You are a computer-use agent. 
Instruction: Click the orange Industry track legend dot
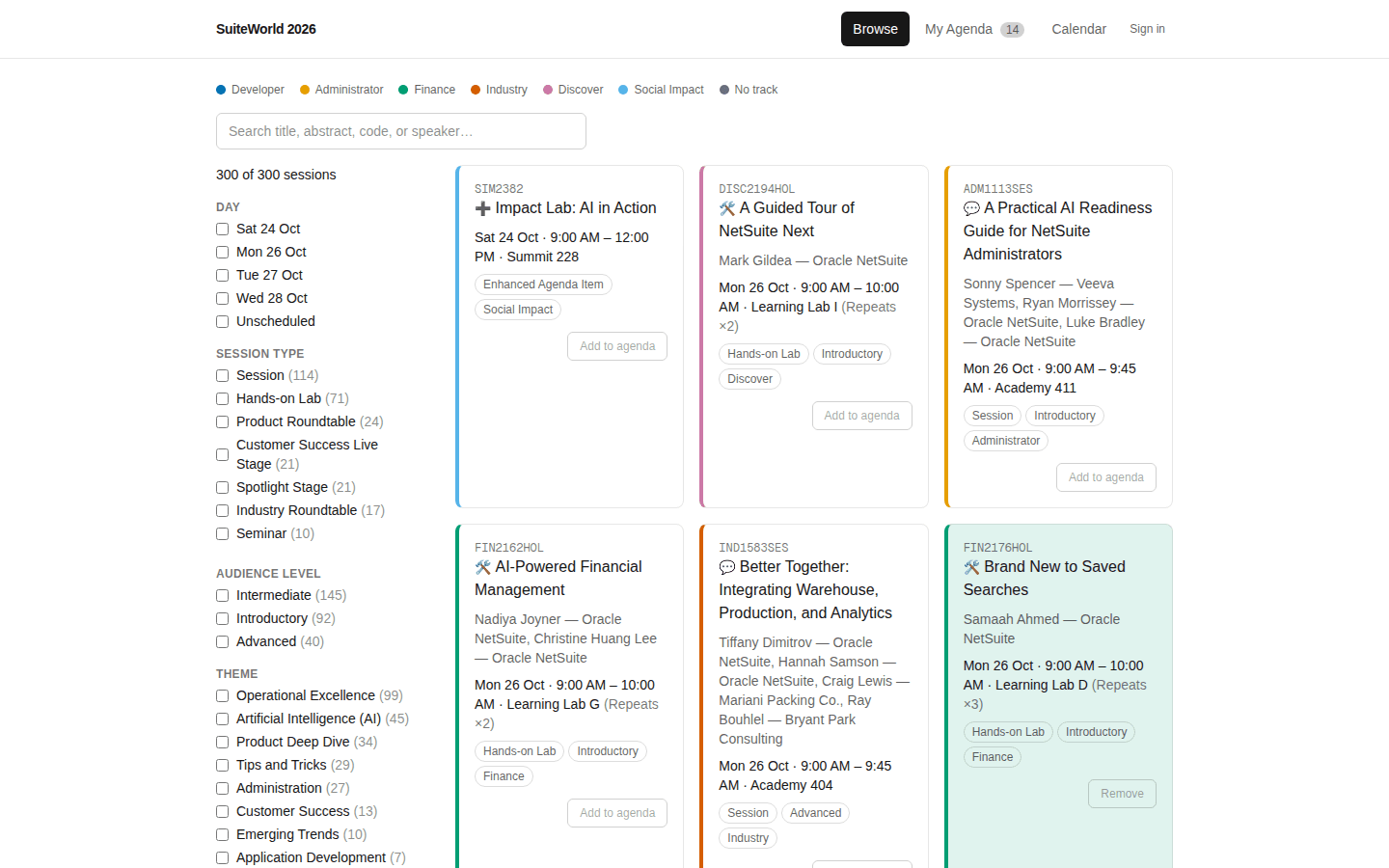tap(476, 90)
